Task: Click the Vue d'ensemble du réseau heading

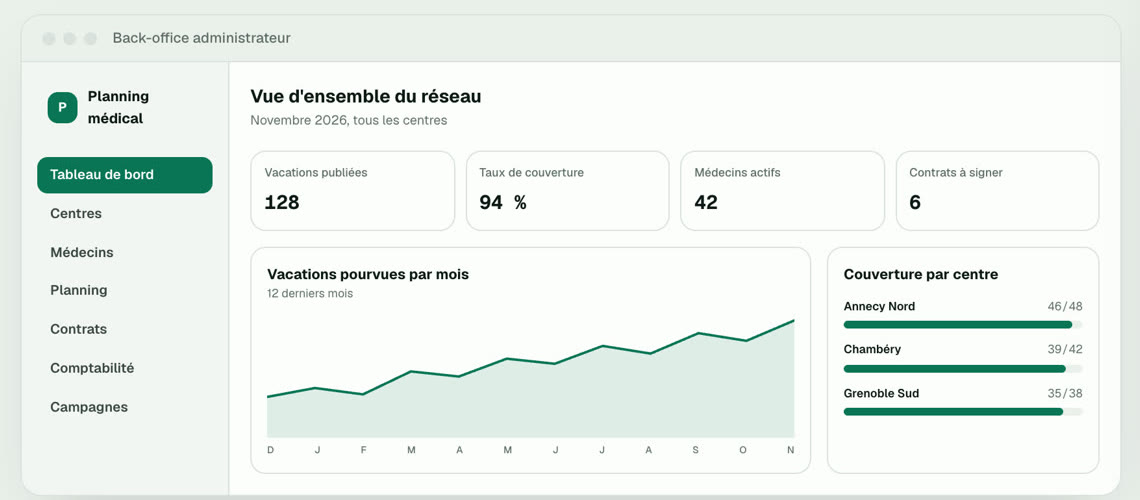Action: click(366, 96)
